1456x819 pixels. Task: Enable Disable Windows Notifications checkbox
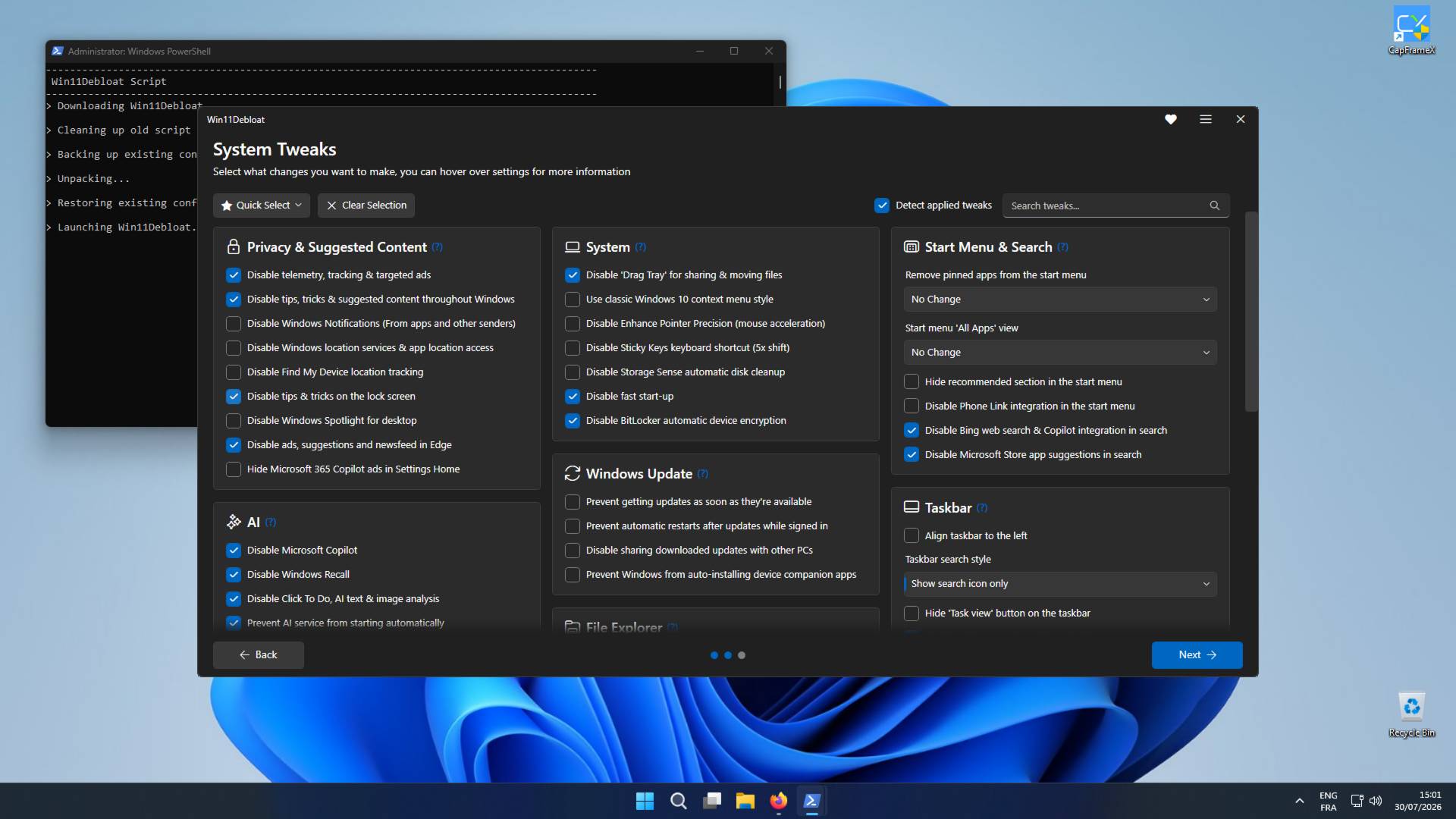234,324
